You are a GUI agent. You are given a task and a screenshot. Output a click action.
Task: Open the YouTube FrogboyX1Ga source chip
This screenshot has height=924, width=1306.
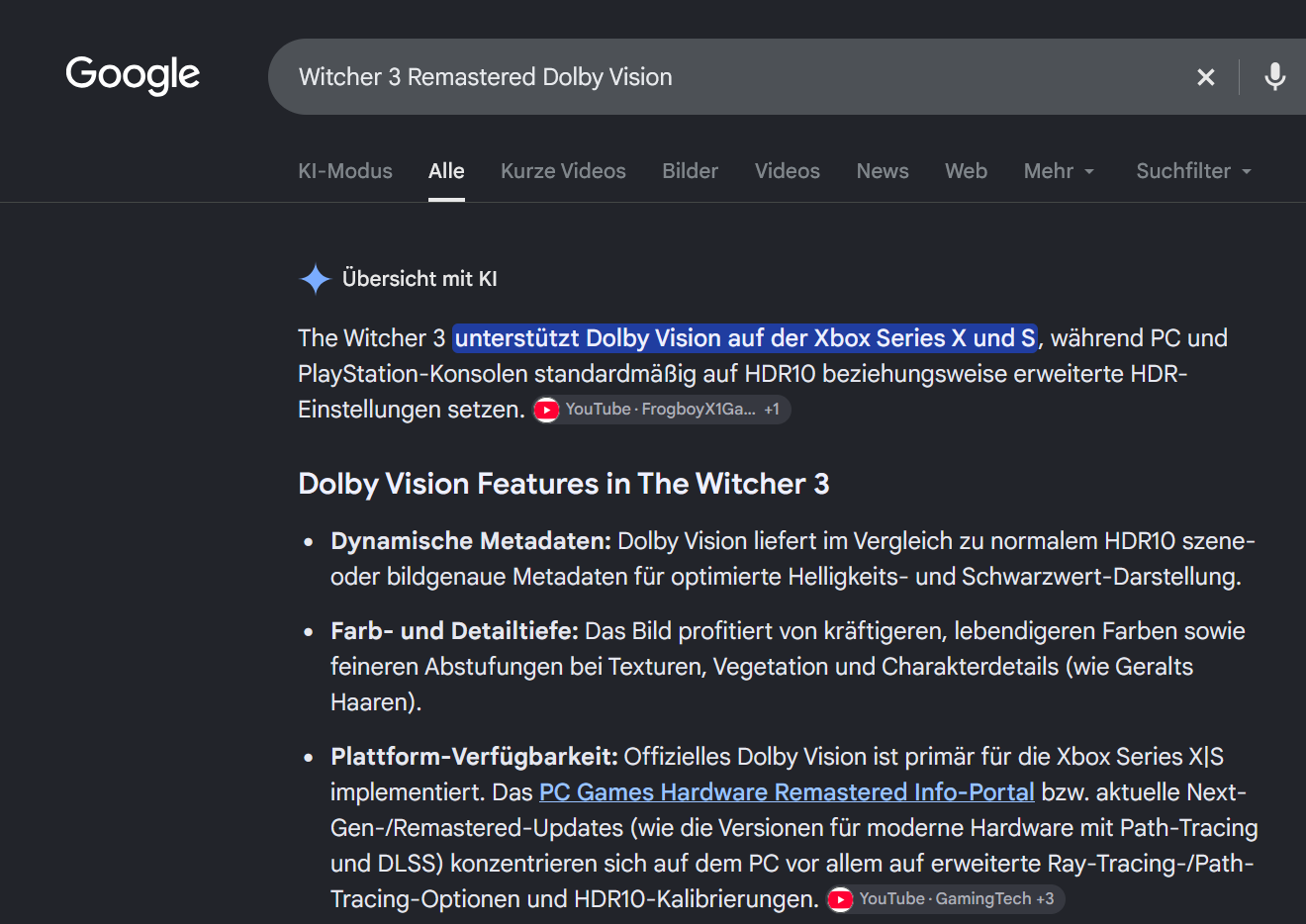click(662, 410)
